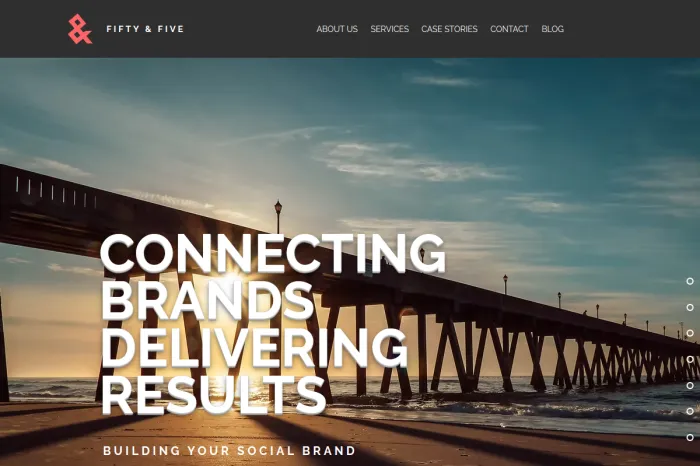Click the fourth dot in side navigation
This screenshot has height=466, width=700.
[690, 359]
